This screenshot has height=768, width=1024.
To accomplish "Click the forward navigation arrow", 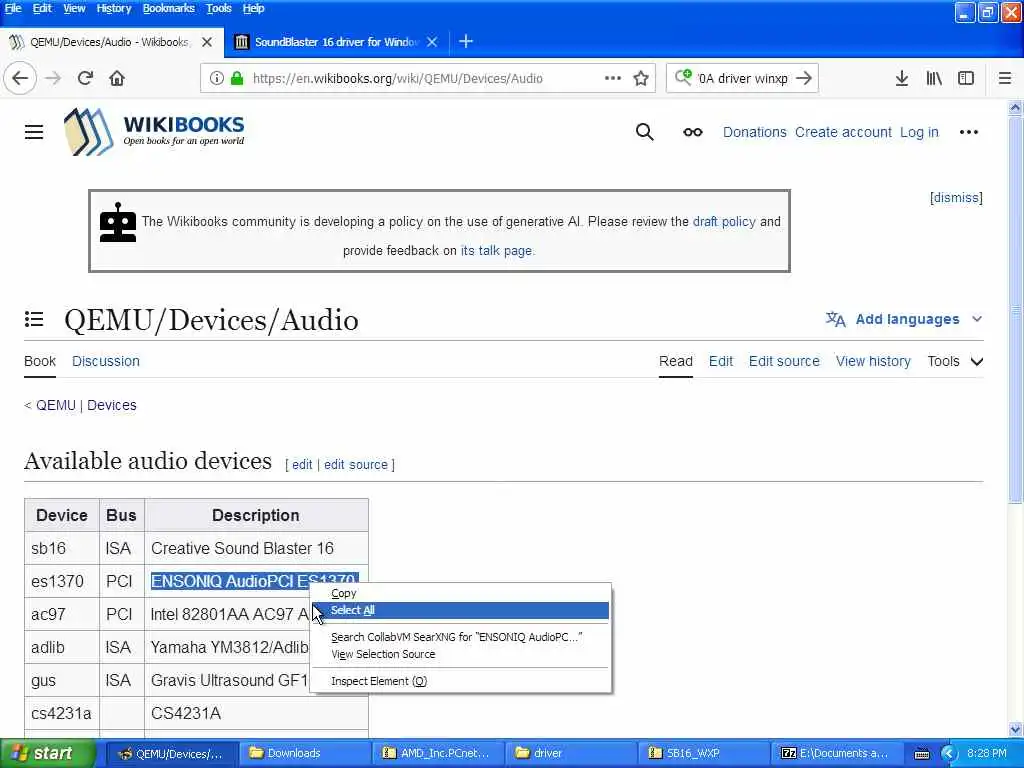I will click(53, 78).
